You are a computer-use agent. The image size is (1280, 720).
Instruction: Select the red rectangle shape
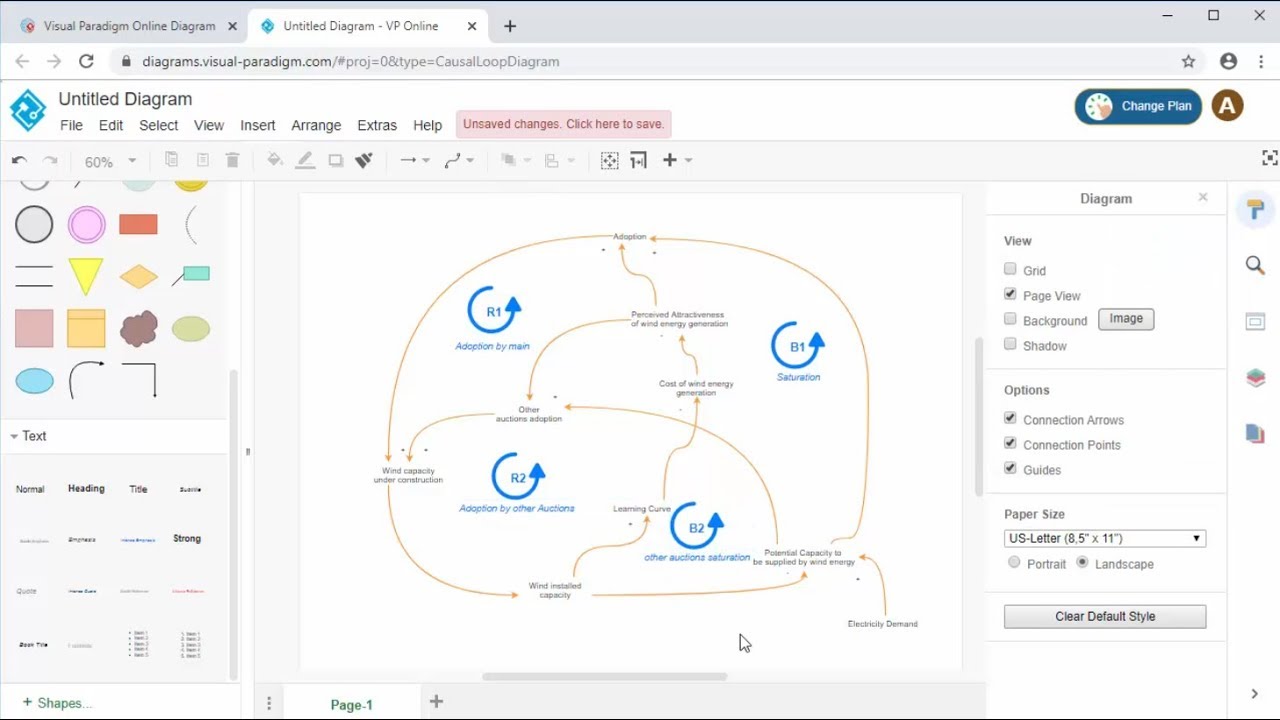[x=139, y=225]
